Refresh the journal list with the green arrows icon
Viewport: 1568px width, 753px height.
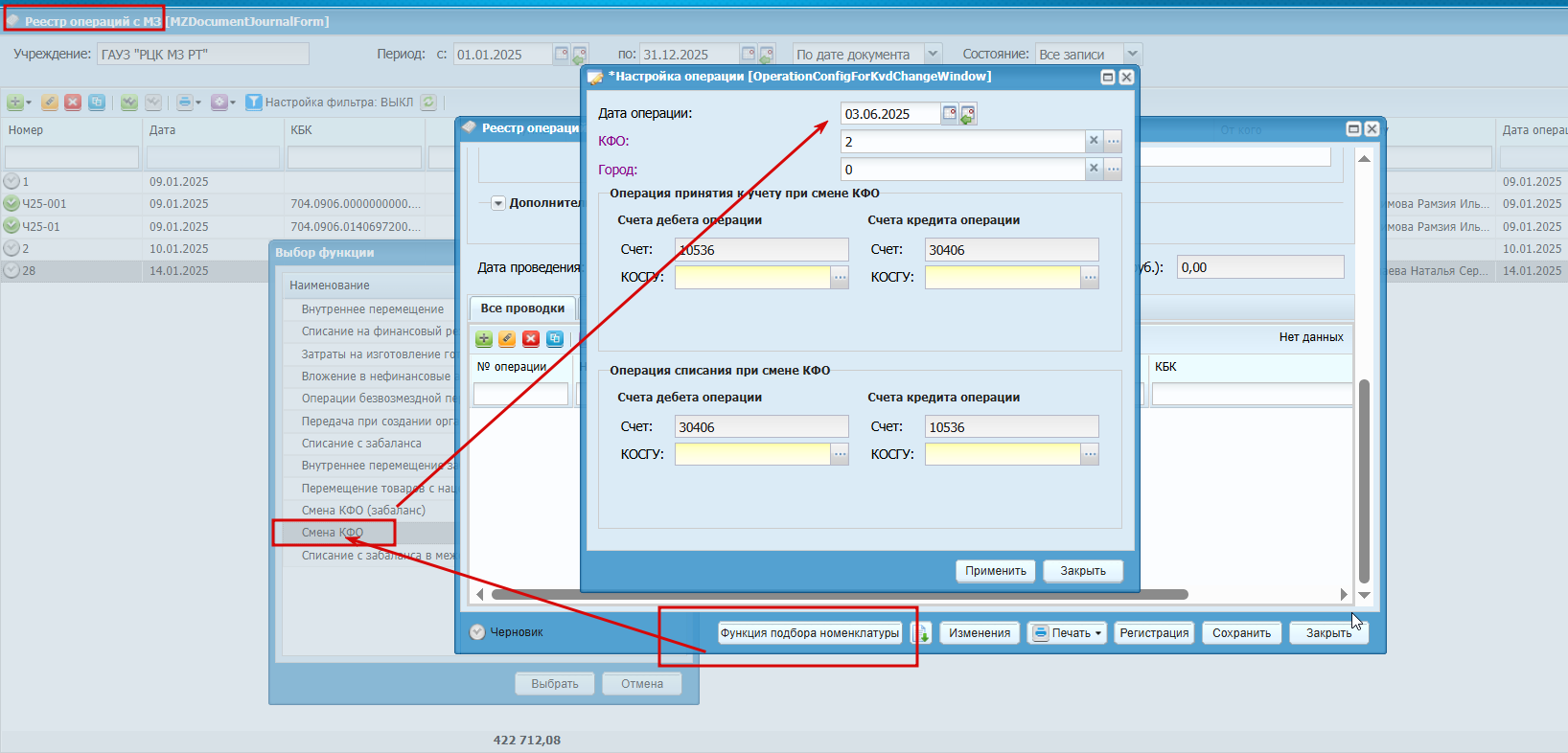tap(428, 103)
